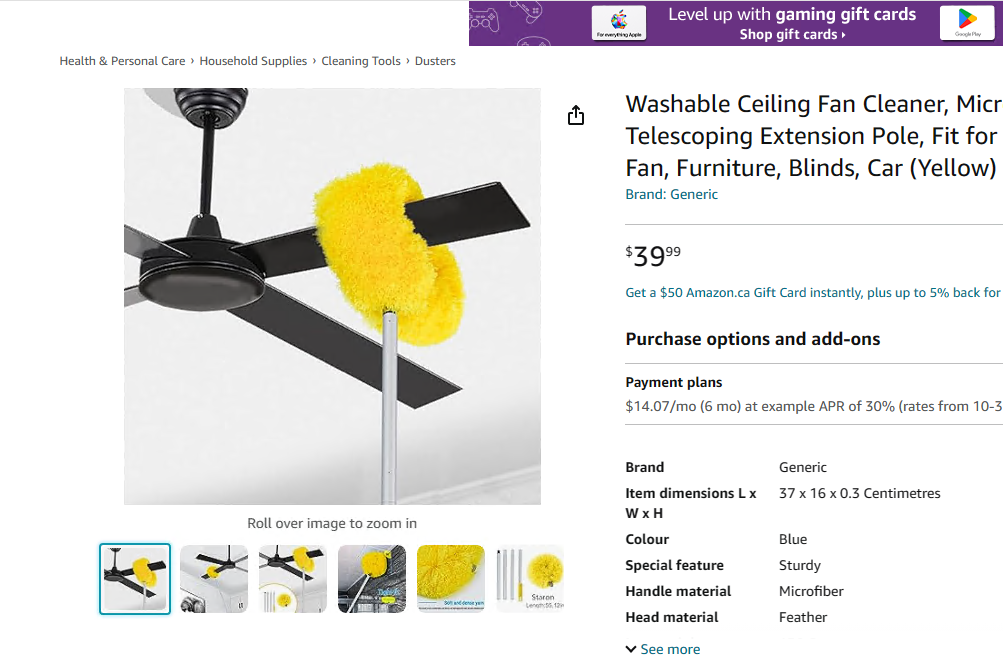The width and height of the screenshot is (1003, 655).
Task: Select the second thumbnail with ceiling corner
Action: 214,579
